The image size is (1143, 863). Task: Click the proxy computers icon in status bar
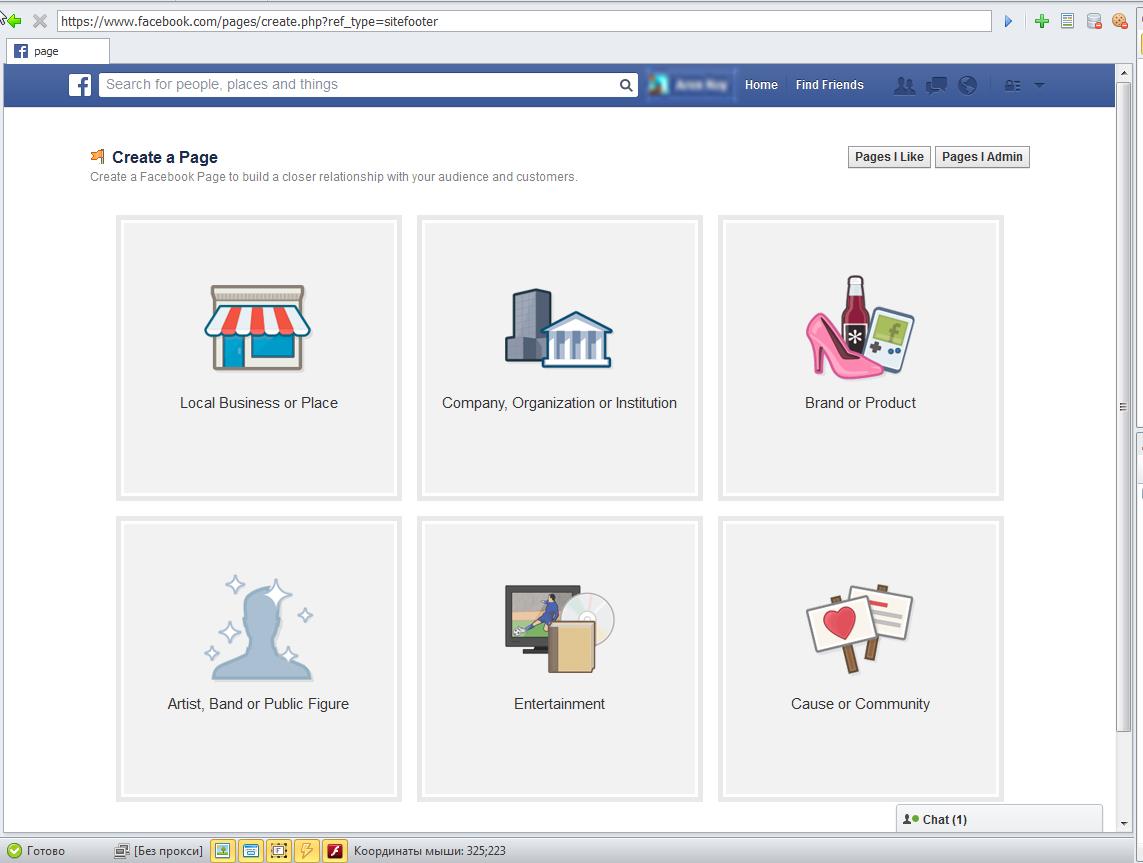point(122,851)
